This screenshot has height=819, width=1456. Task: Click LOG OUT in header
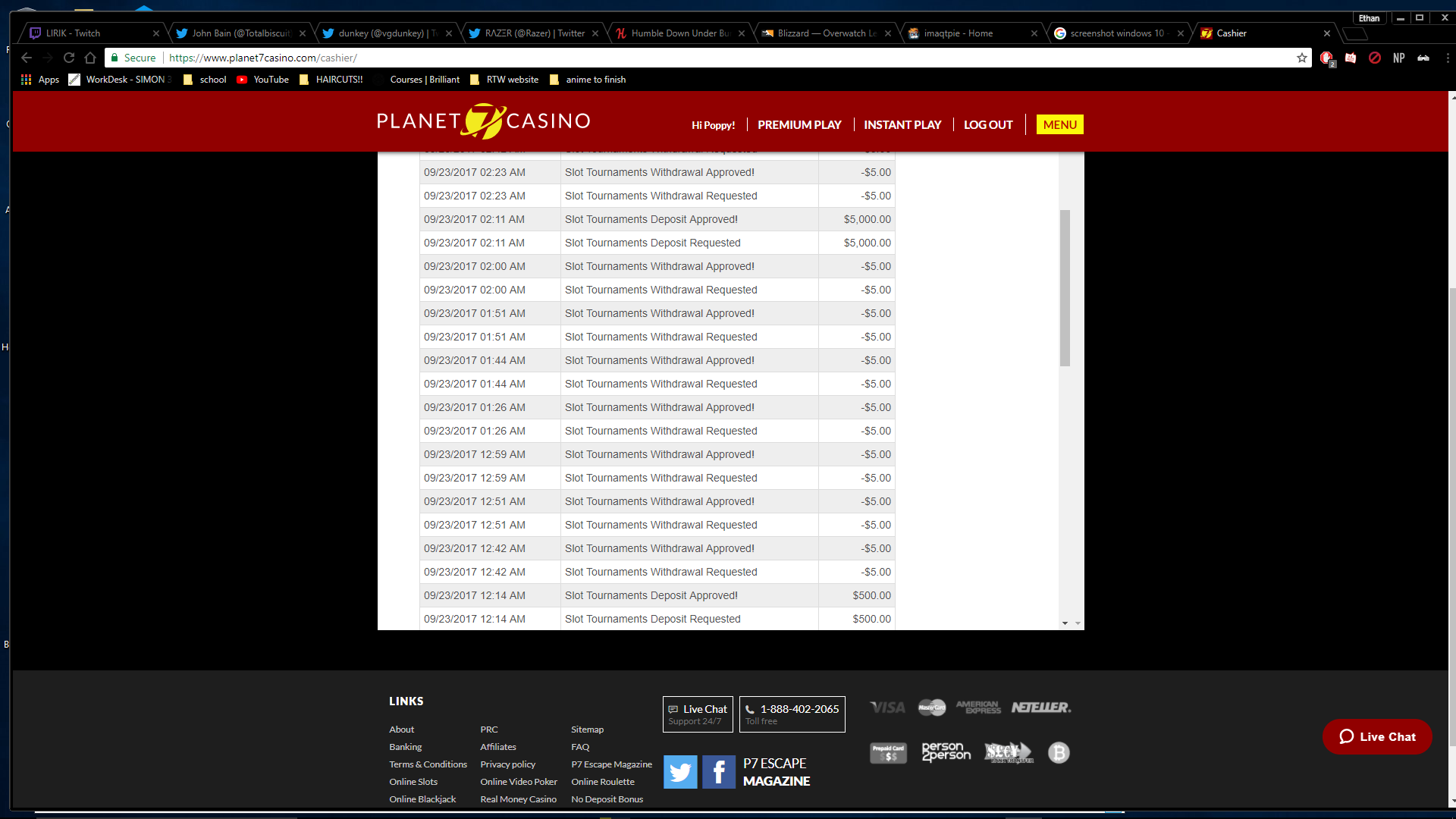tap(988, 125)
